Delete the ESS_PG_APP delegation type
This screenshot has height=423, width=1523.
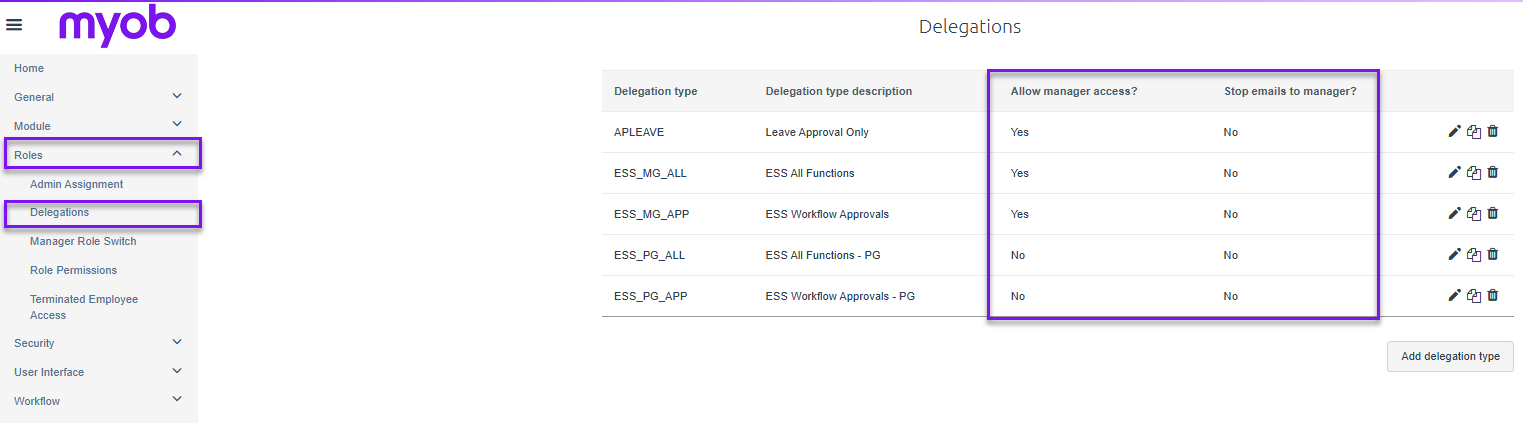pos(1493,295)
